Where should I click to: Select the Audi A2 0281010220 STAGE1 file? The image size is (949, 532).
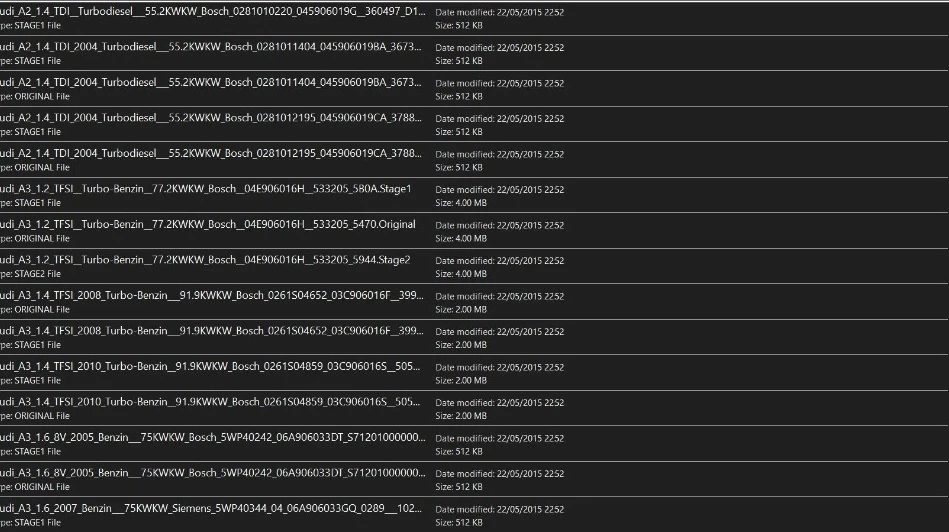(x=212, y=12)
